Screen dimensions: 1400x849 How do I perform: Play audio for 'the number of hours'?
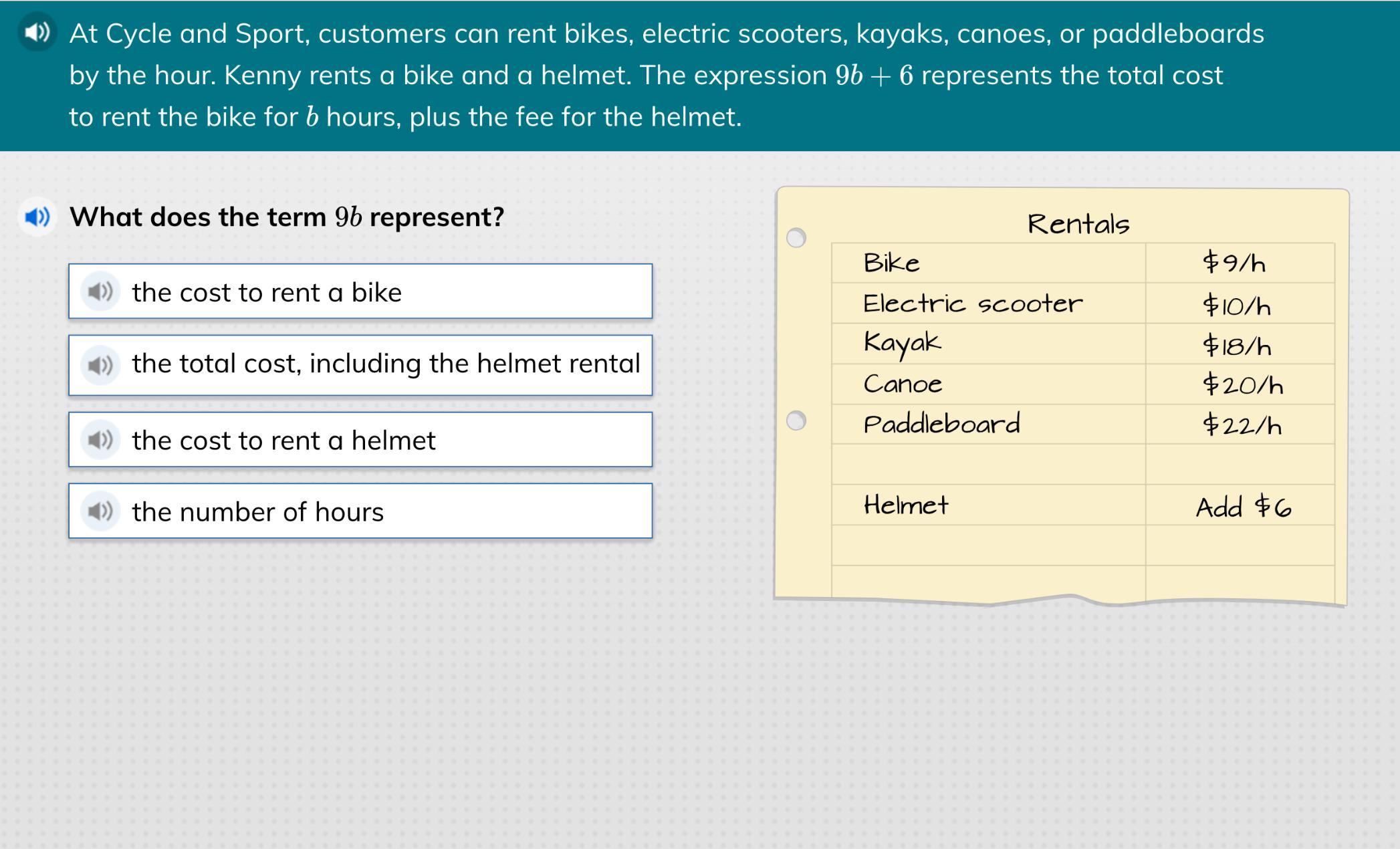100,511
